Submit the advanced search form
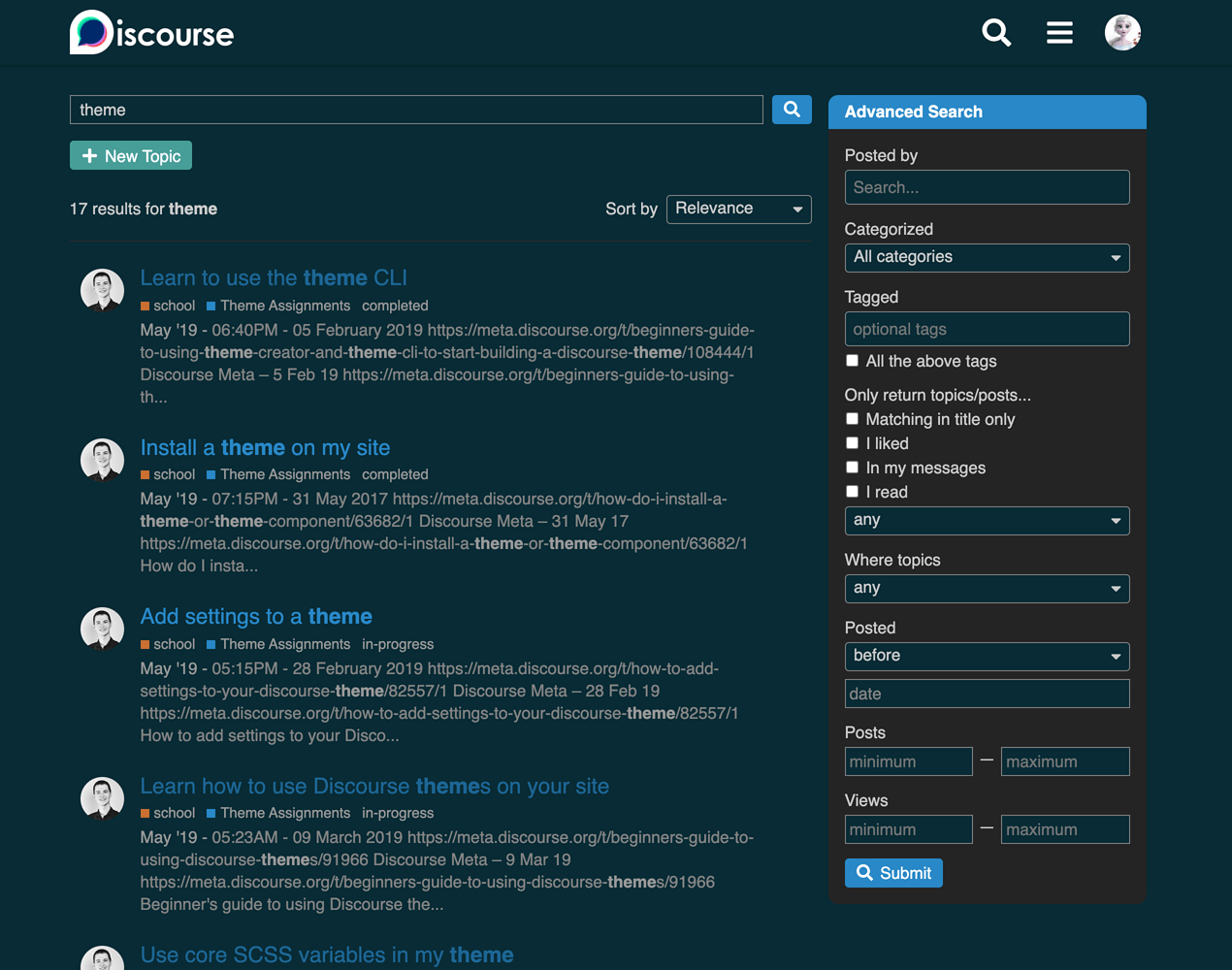1232x970 pixels. [x=893, y=873]
